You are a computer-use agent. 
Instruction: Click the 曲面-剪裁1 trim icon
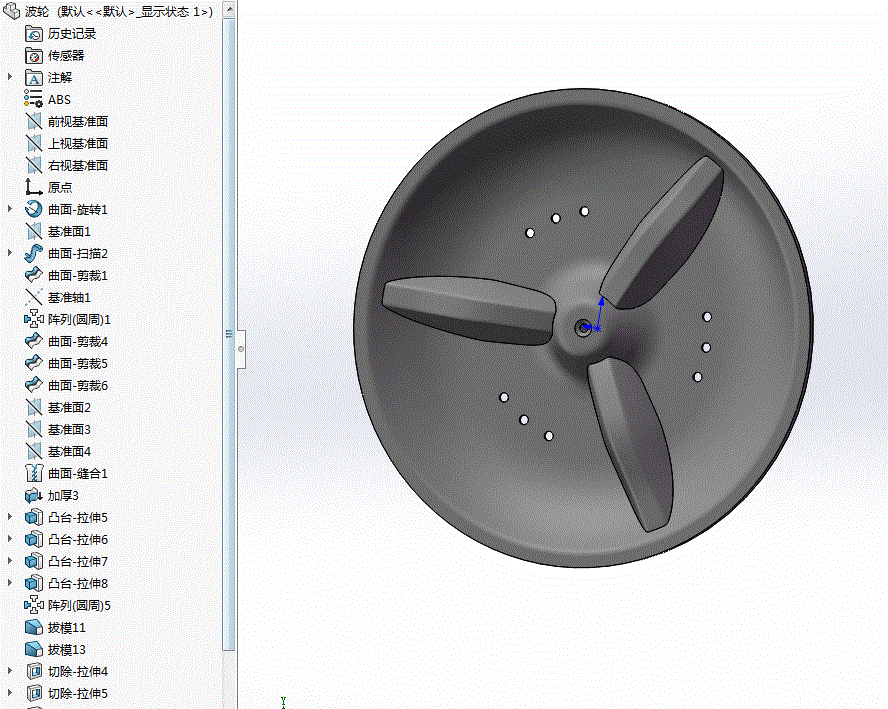pyautogui.click(x=34, y=275)
